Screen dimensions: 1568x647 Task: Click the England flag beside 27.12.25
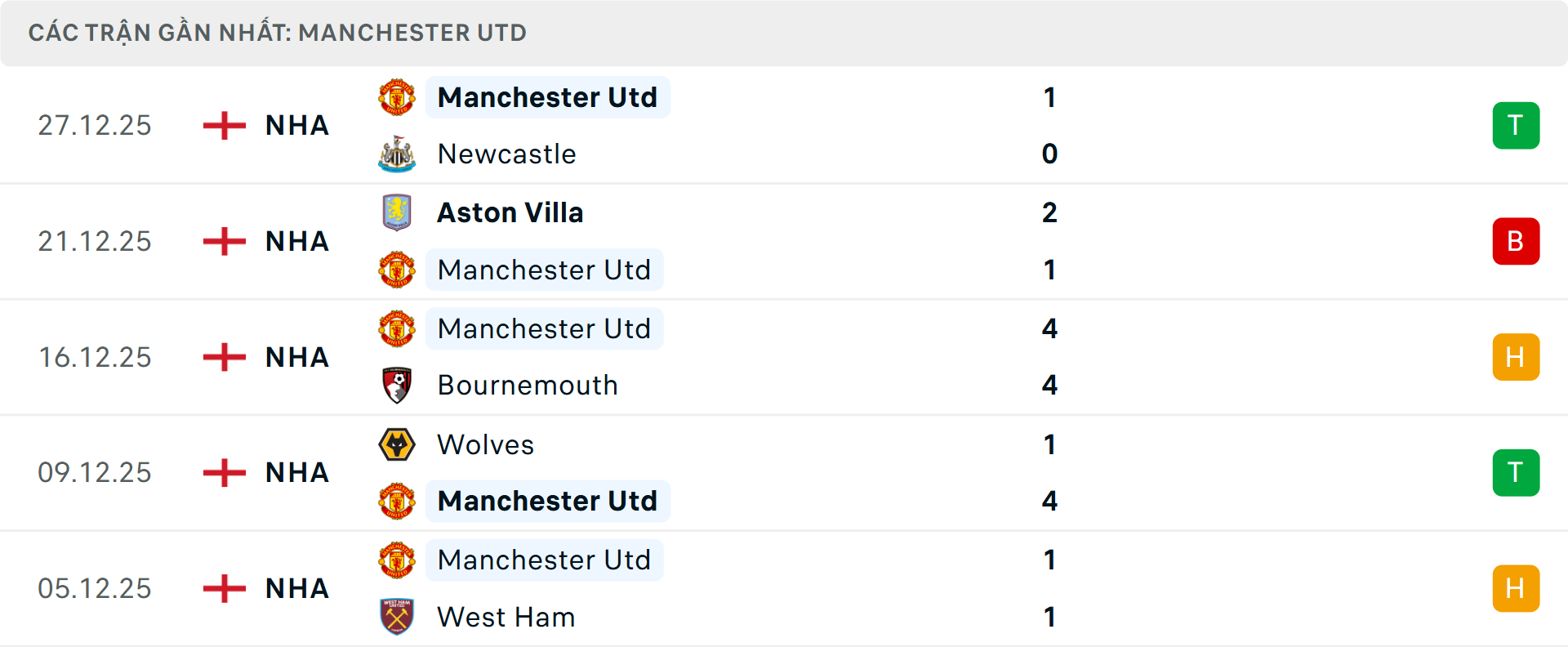pyautogui.click(x=225, y=126)
